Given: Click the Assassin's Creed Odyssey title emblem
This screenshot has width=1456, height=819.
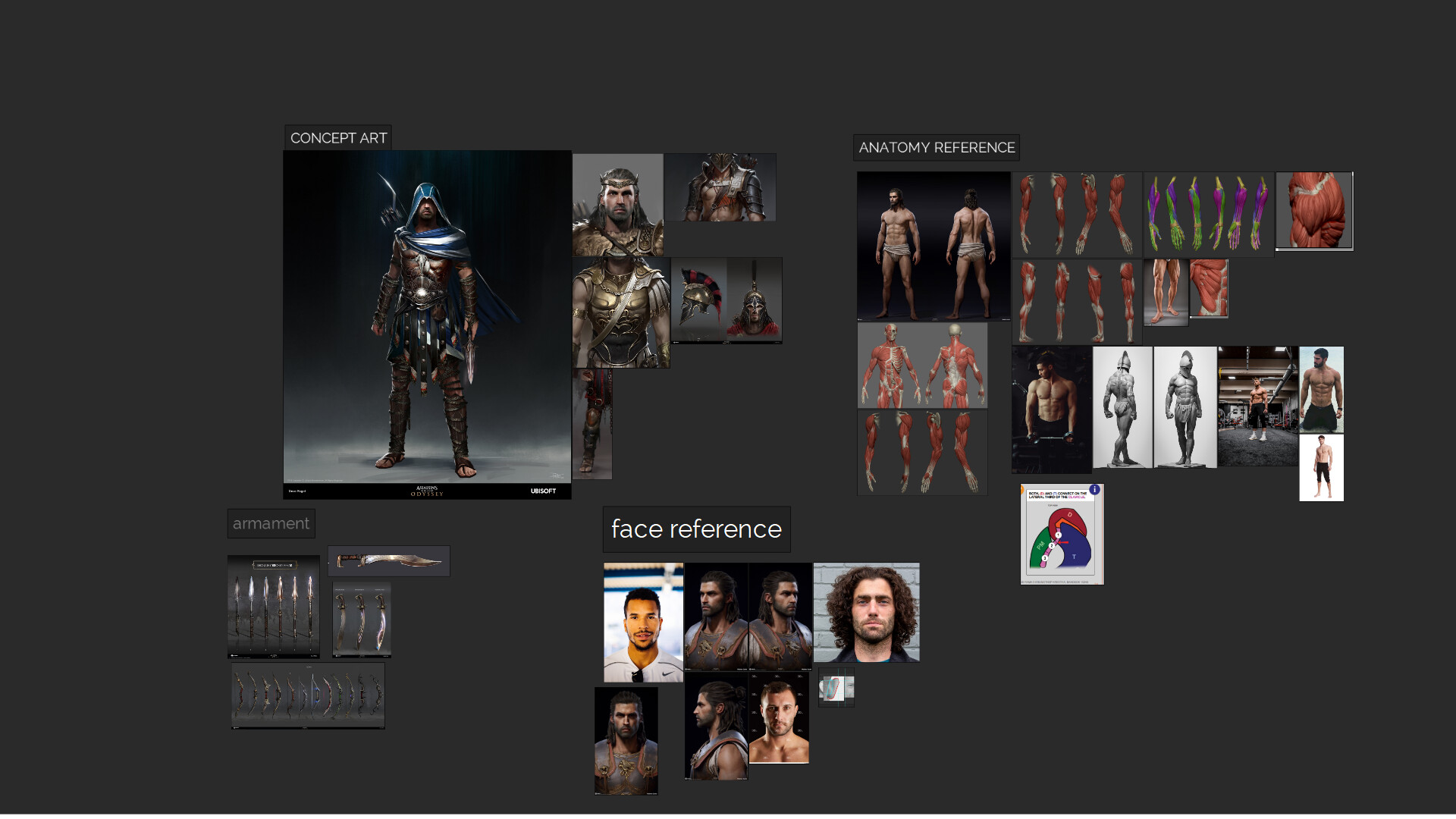Looking at the screenshot, I should (x=427, y=491).
